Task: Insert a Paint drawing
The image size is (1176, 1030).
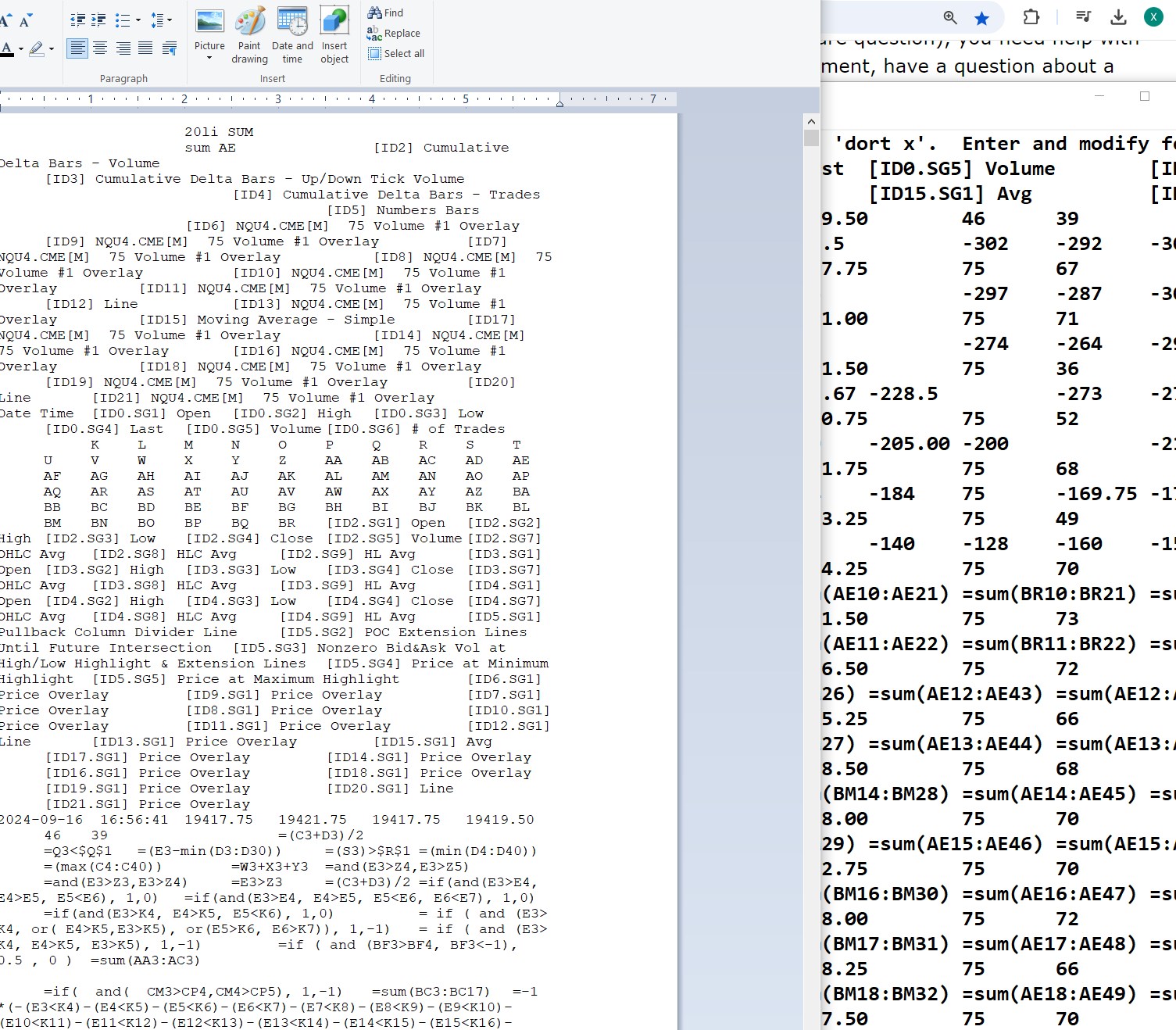Action: click(250, 35)
